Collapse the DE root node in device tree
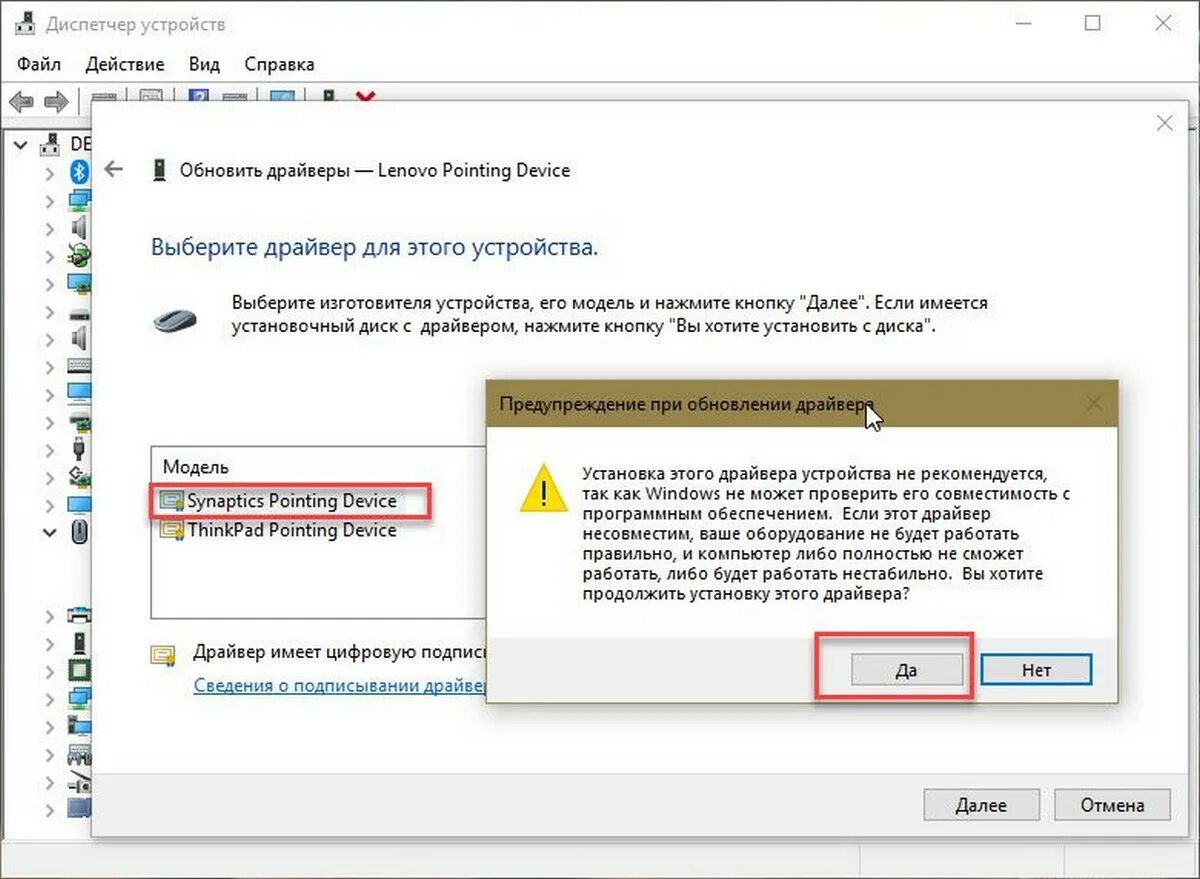This screenshot has width=1200, height=879. pos(21,144)
